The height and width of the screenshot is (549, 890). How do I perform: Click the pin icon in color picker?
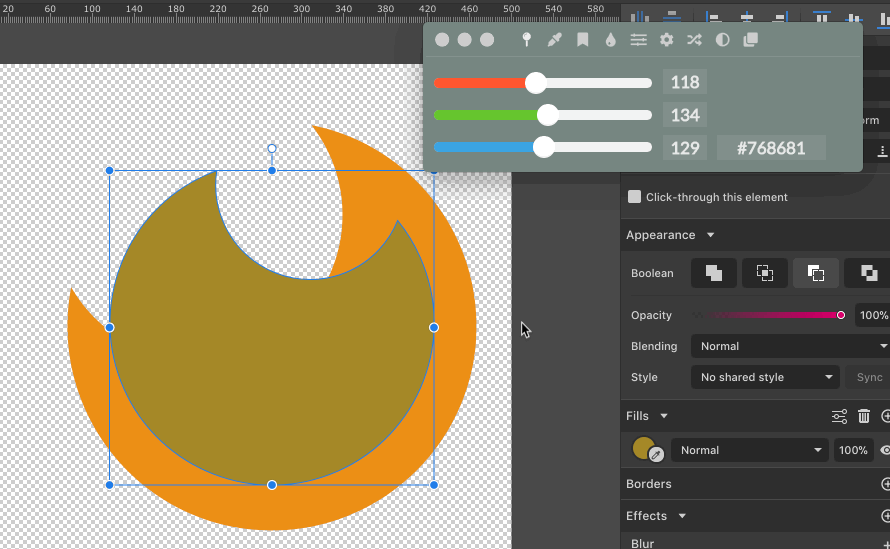click(526, 40)
